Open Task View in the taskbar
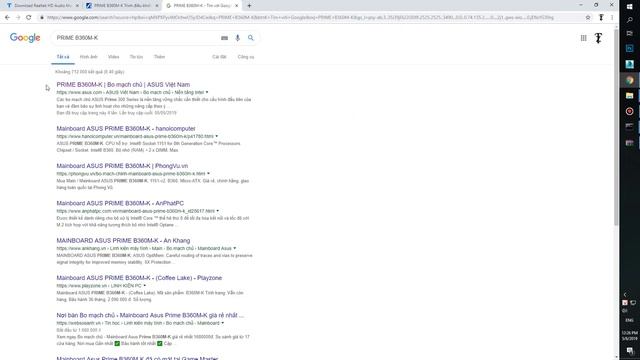 629,33
